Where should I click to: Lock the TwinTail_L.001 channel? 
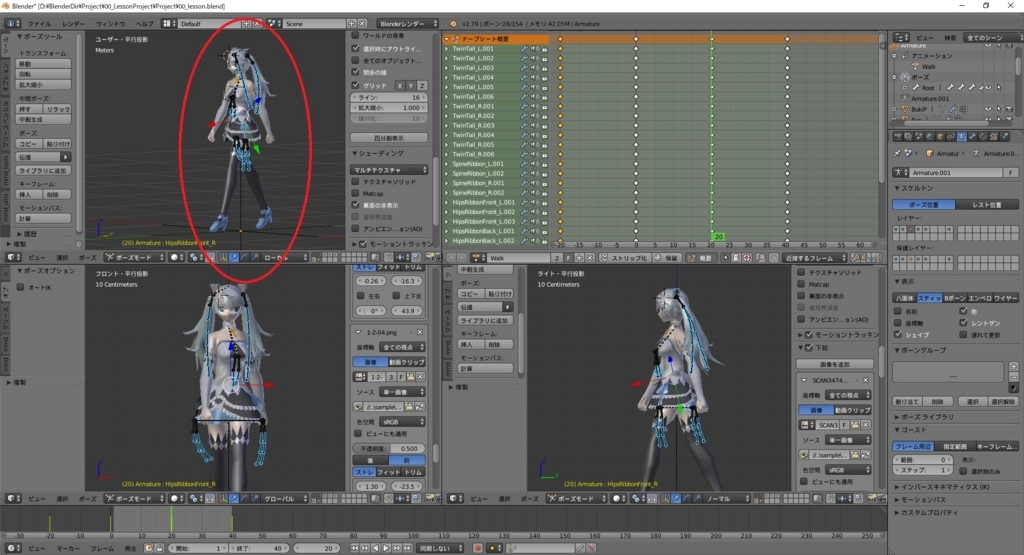(x=544, y=49)
